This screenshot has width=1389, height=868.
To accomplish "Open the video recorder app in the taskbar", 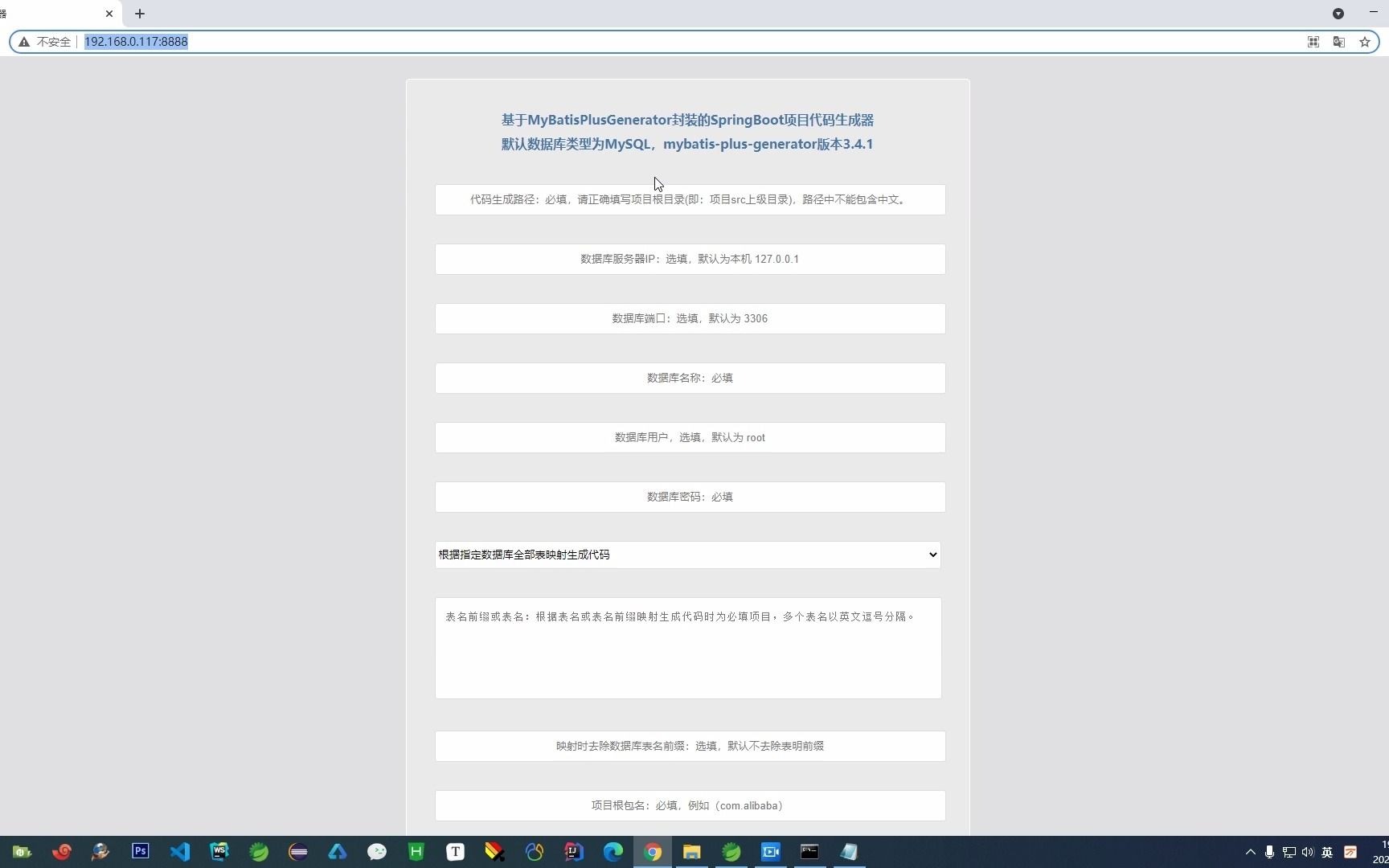I will pyautogui.click(x=771, y=851).
